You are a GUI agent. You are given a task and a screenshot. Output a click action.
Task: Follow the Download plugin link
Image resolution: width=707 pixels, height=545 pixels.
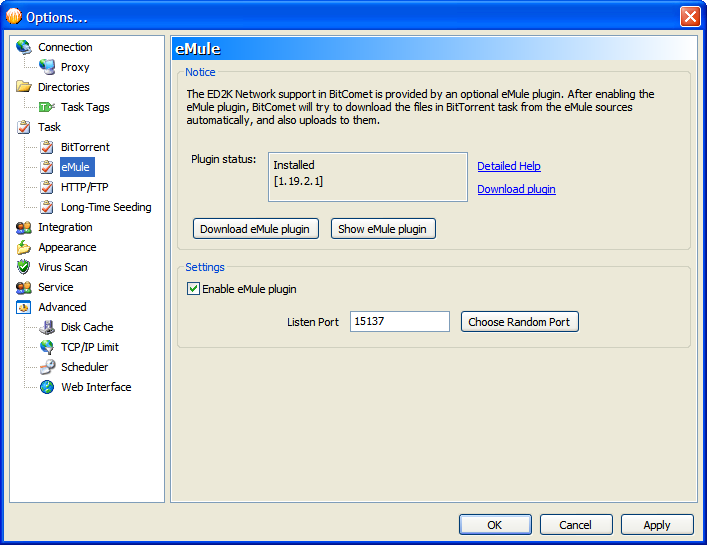516,189
